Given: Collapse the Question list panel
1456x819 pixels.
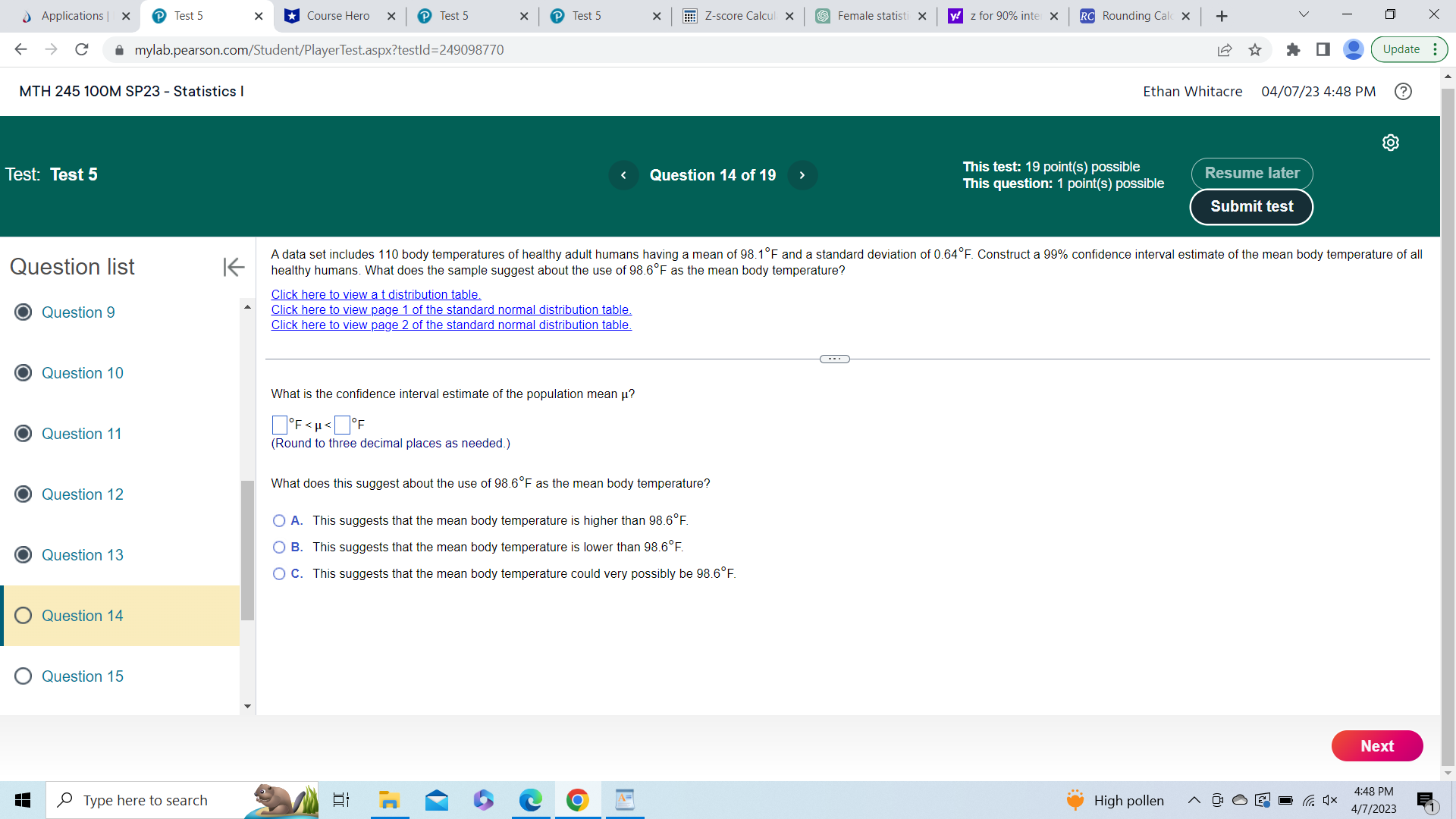Looking at the screenshot, I should click(234, 267).
